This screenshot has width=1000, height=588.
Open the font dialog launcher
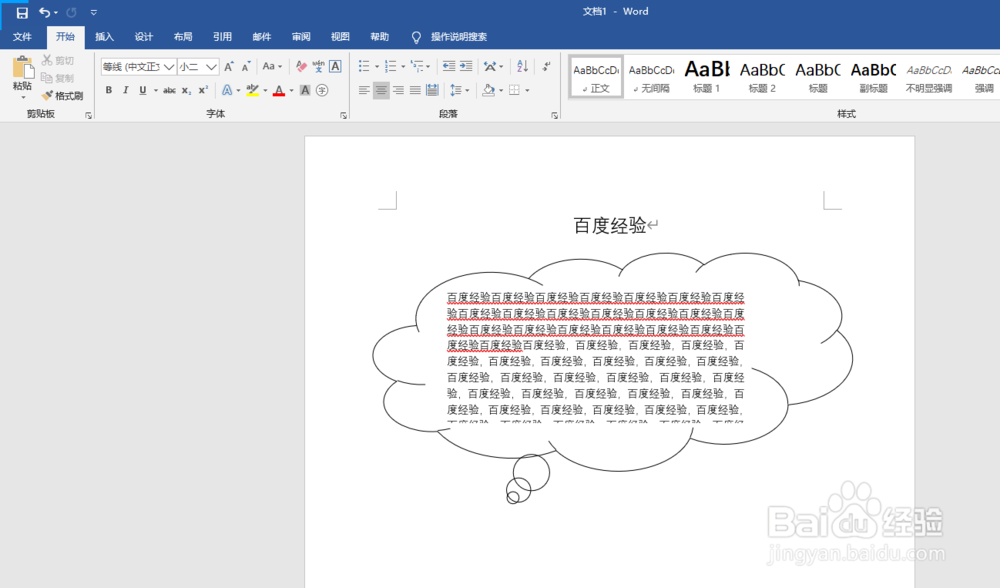click(343, 115)
